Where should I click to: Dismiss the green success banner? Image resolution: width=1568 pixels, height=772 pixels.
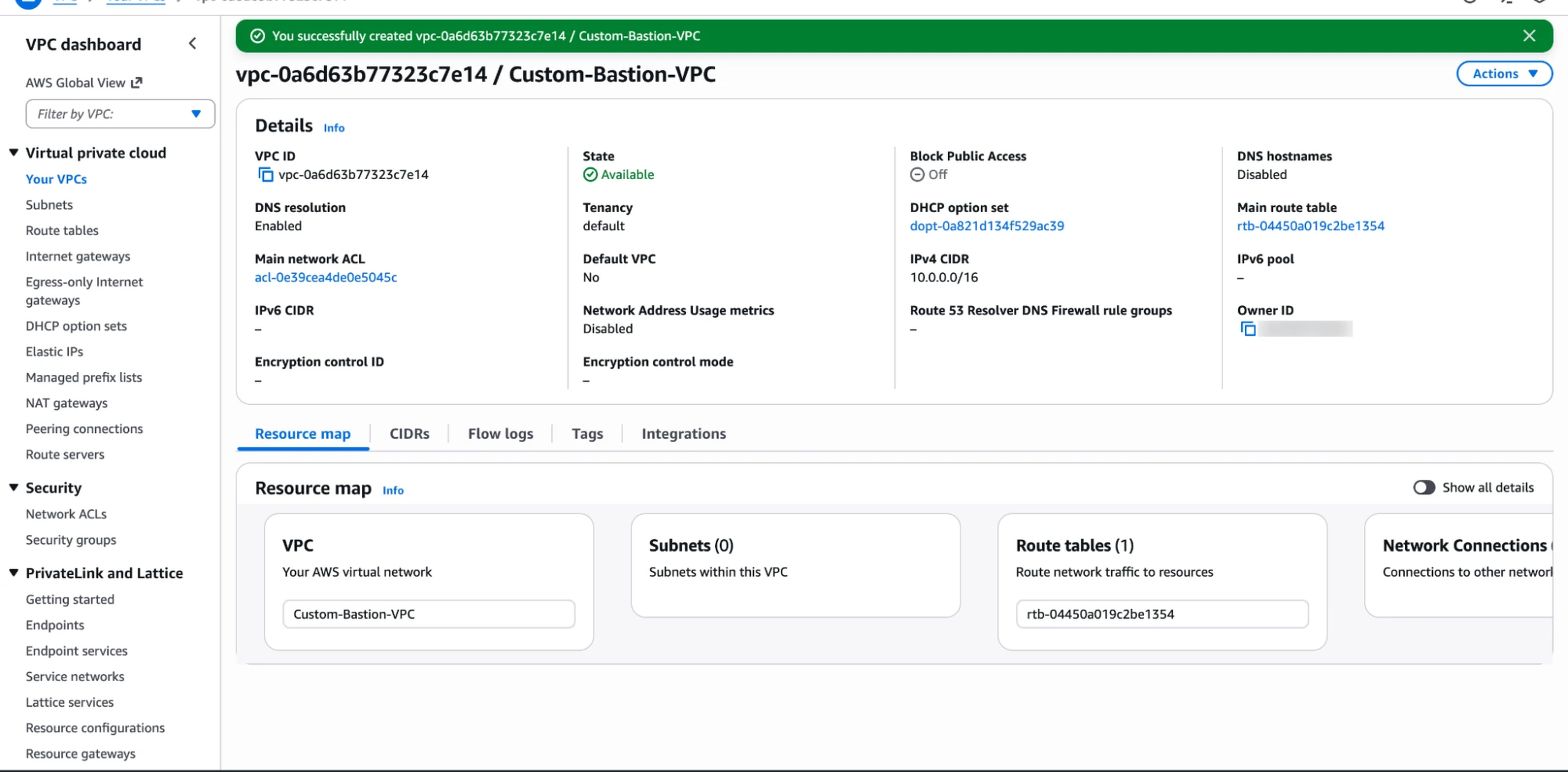1529,36
